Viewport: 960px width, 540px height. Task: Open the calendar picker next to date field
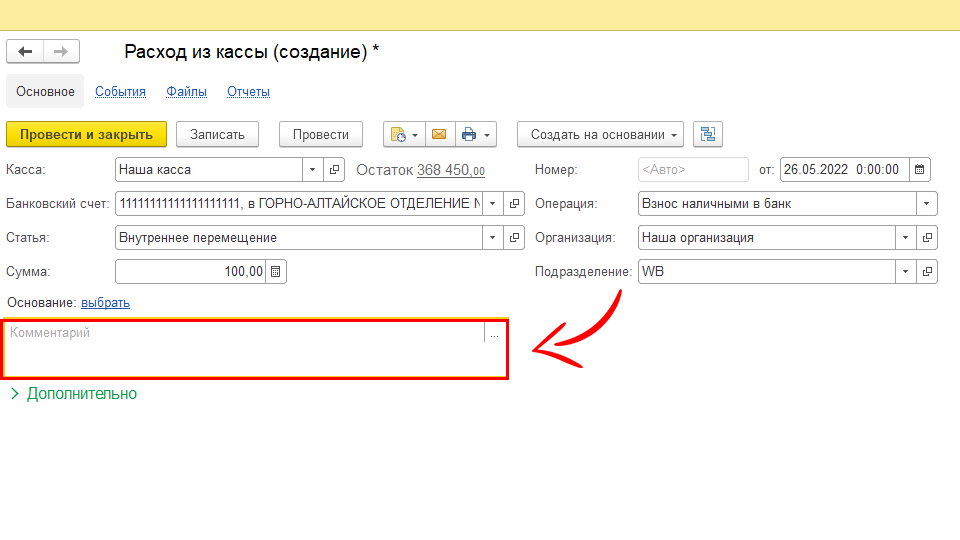920,170
